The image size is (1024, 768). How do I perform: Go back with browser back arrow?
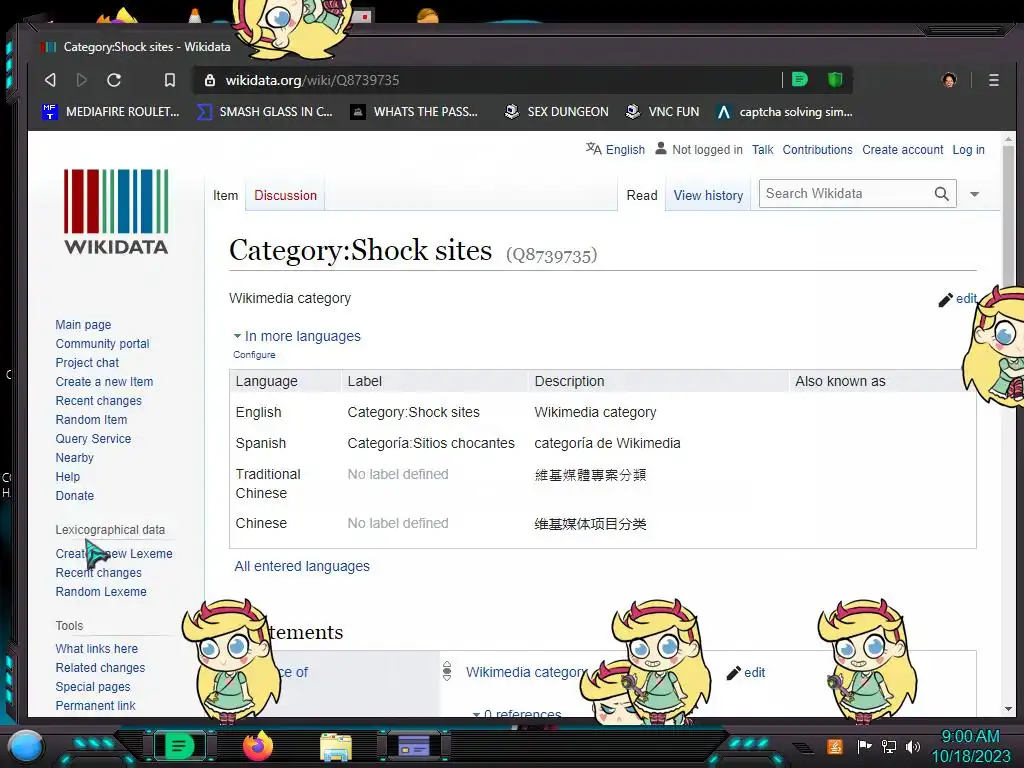tap(50, 80)
